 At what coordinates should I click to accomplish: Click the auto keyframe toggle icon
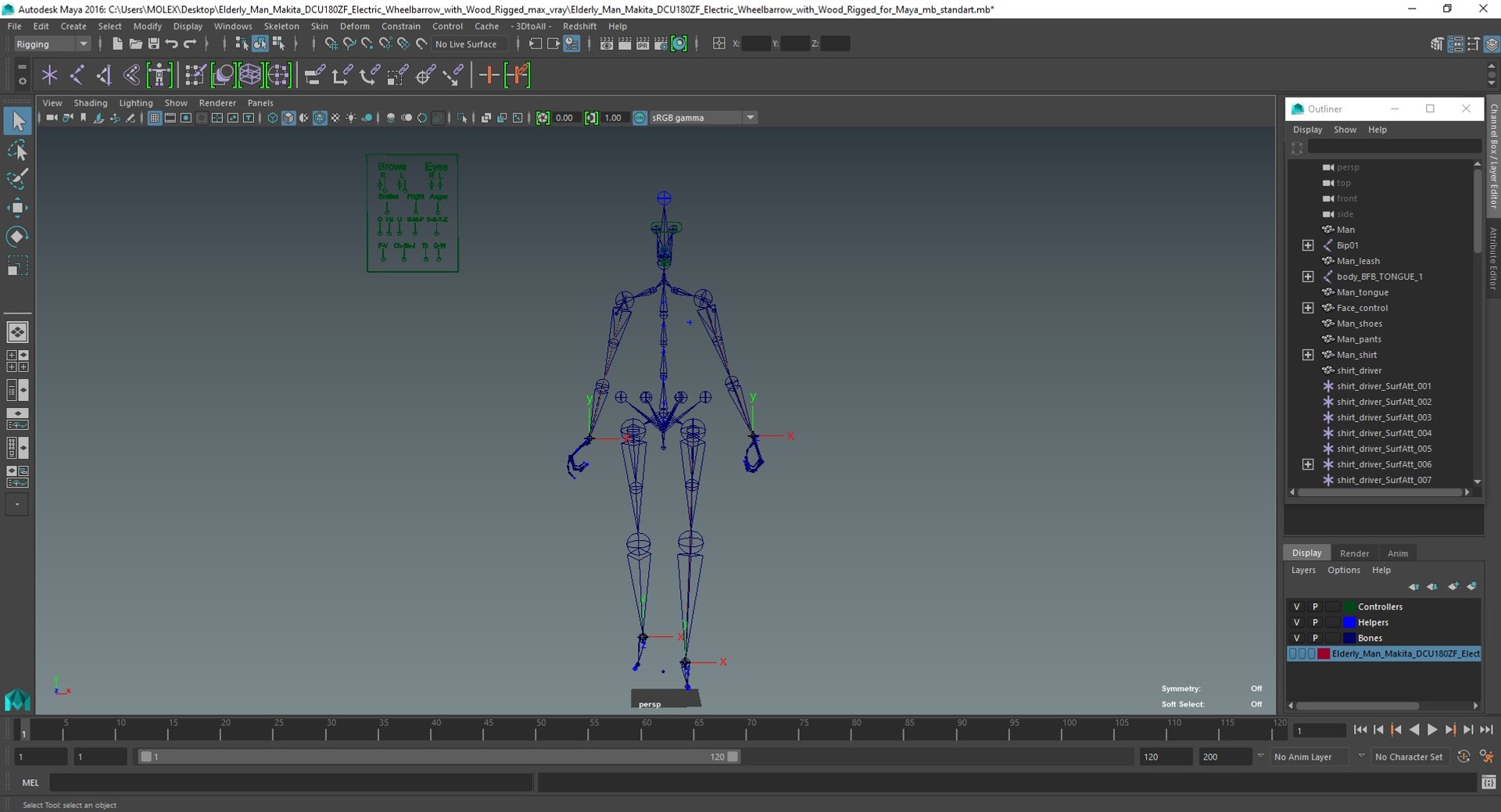tap(1463, 757)
